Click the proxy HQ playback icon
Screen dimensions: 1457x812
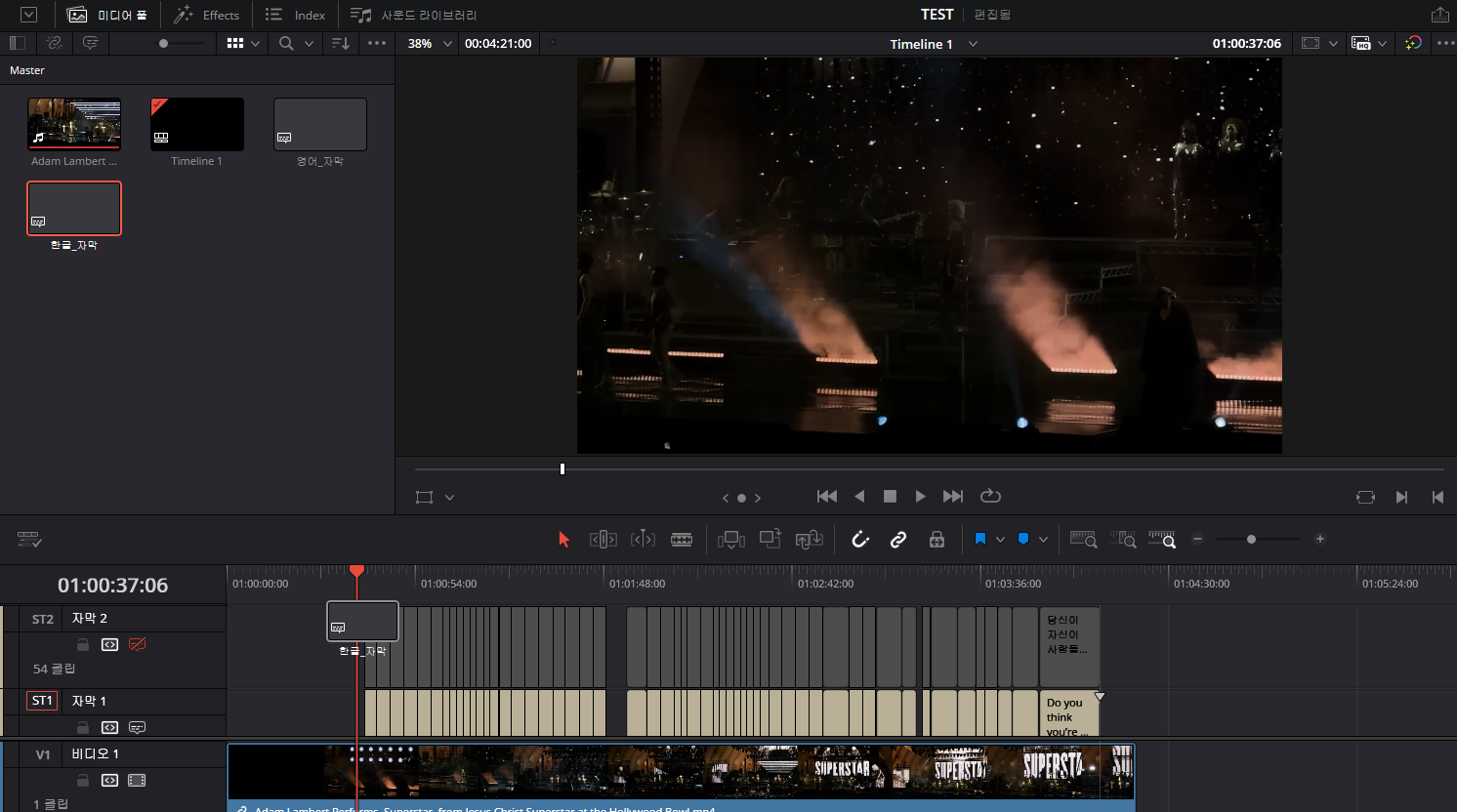pos(1361,43)
